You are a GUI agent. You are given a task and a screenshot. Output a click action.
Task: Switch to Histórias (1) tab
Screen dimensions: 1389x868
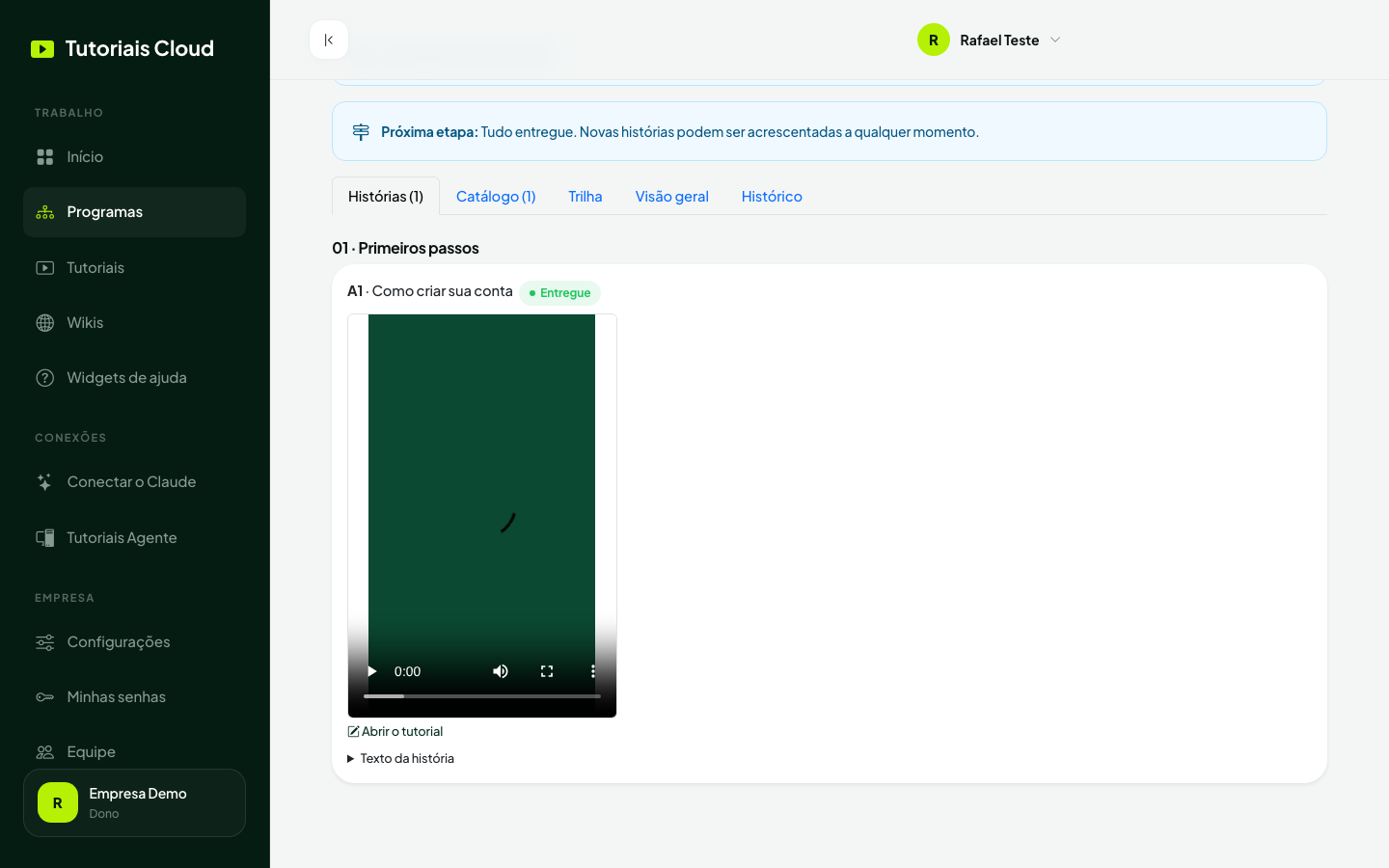(x=386, y=196)
